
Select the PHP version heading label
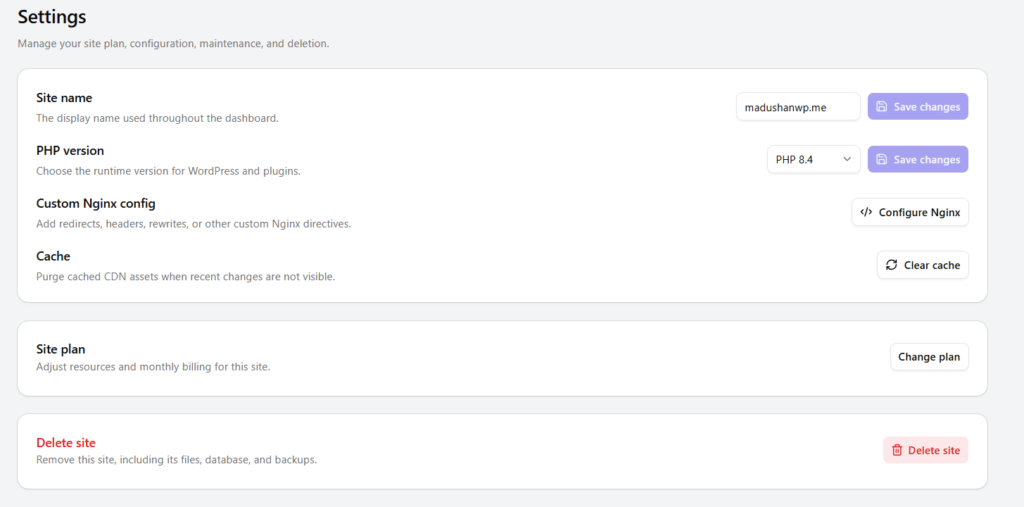click(70, 151)
